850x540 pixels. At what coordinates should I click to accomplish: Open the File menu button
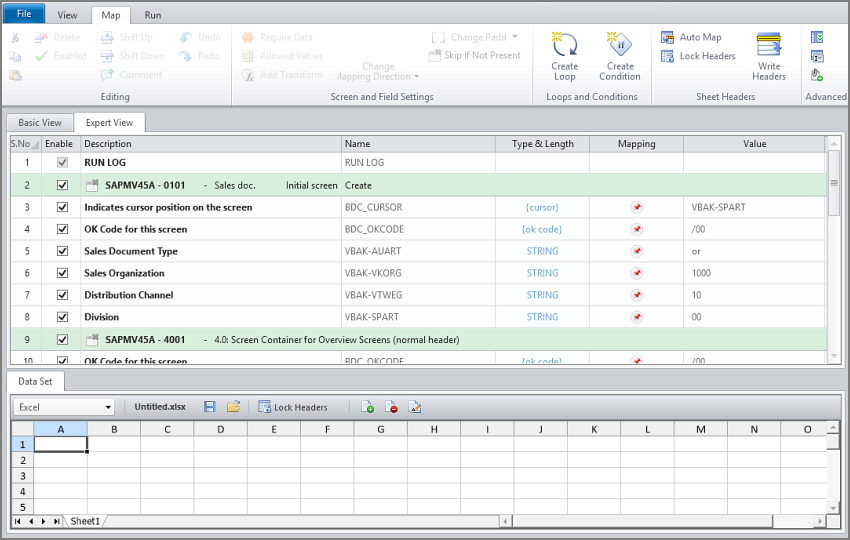24,14
